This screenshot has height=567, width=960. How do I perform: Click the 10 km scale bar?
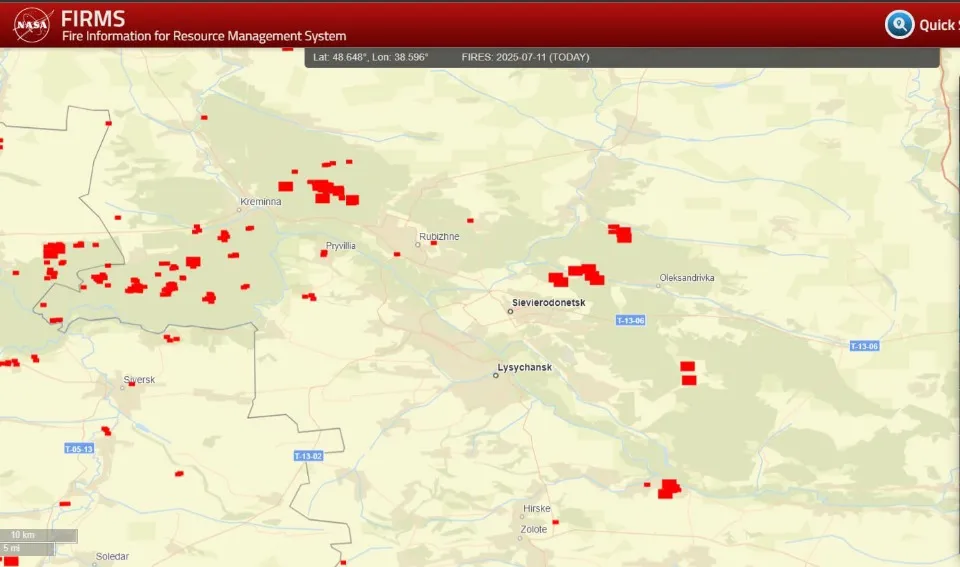39,536
